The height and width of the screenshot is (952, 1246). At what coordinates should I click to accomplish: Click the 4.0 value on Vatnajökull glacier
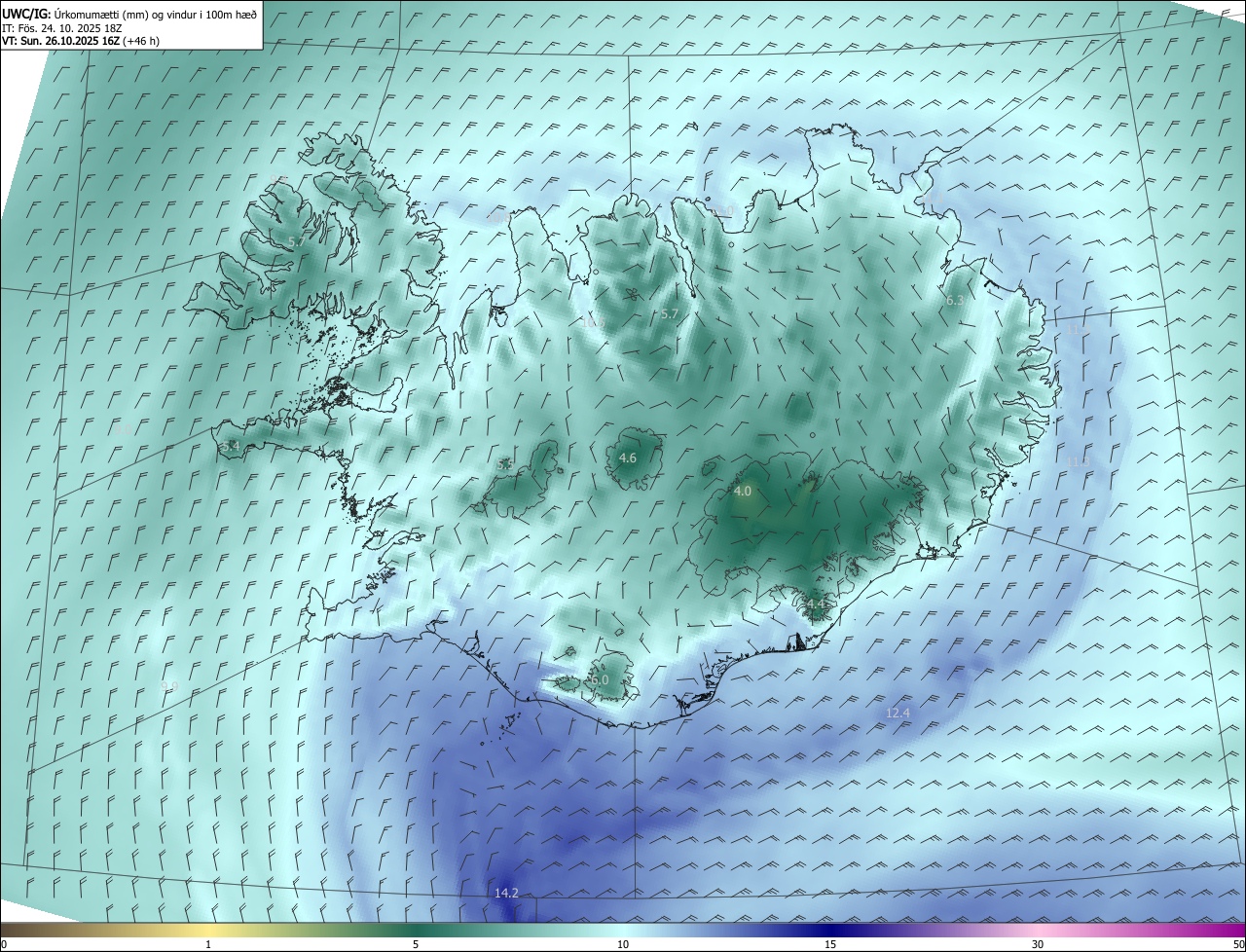743,492
